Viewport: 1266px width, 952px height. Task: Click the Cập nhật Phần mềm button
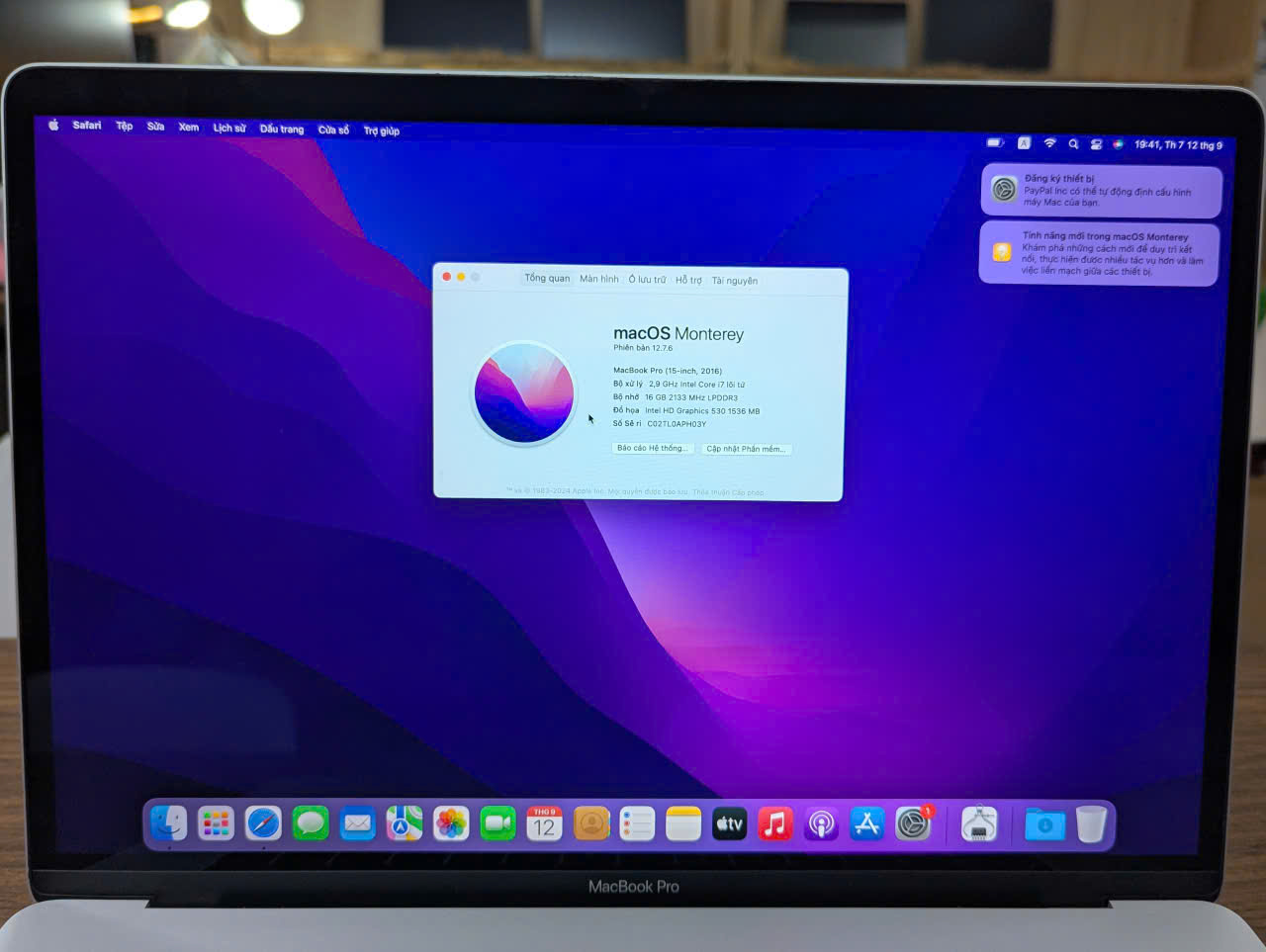747,449
